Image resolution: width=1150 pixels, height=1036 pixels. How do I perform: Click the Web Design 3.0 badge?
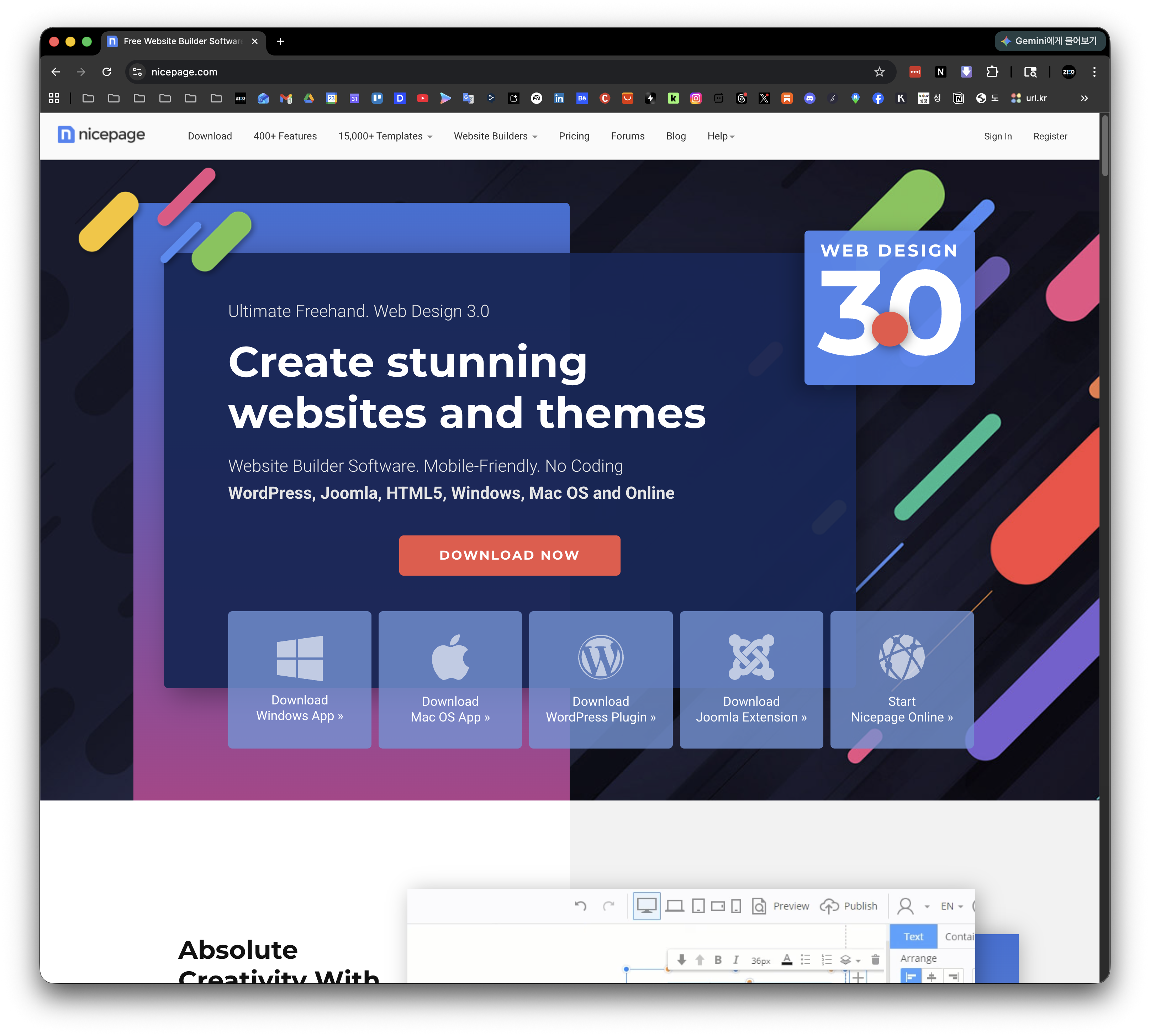[x=889, y=307]
